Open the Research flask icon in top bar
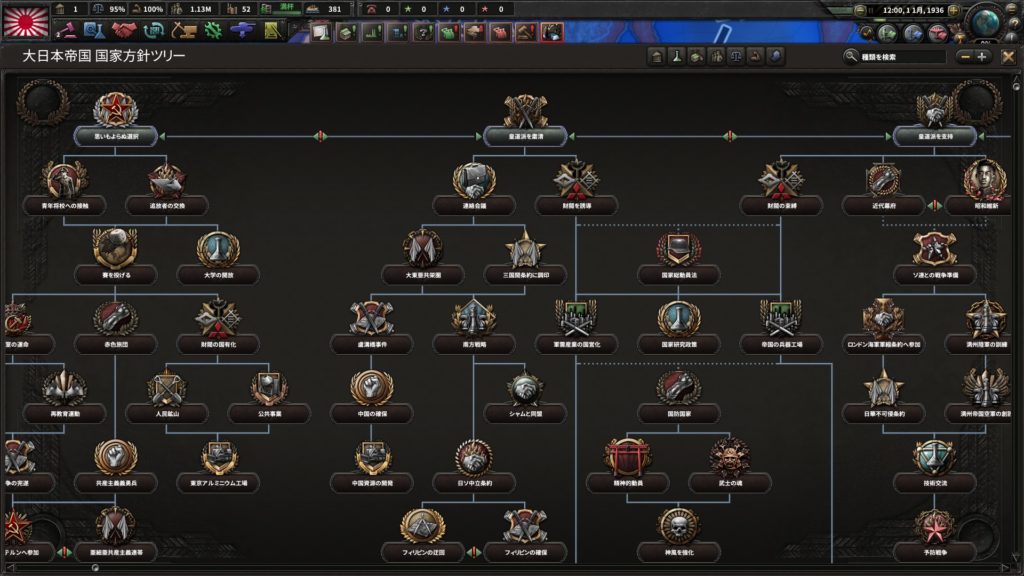The width and height of the screenshot is (1024, 576). pyautogui.click(x=94, y=31)
